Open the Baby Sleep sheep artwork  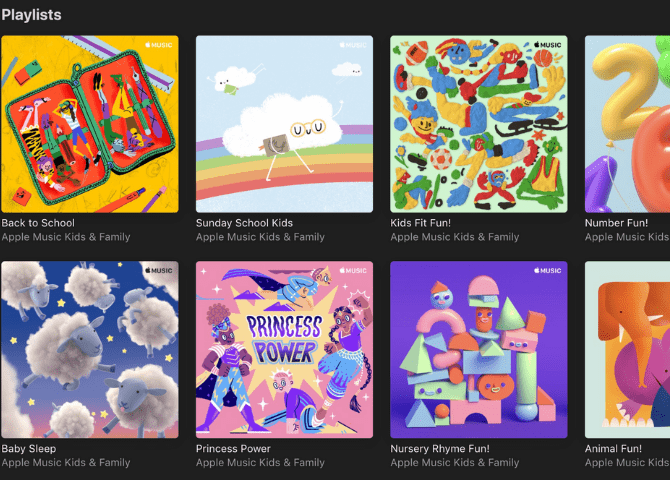(x=90, y=350)
